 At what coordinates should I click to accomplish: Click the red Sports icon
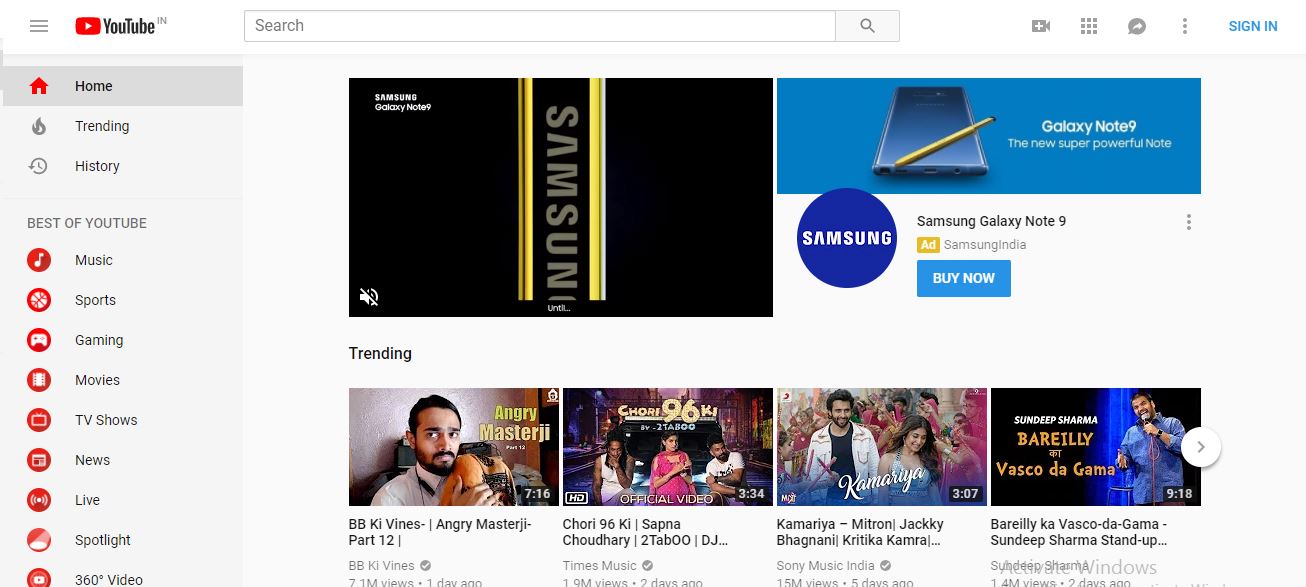pos(39,300)
